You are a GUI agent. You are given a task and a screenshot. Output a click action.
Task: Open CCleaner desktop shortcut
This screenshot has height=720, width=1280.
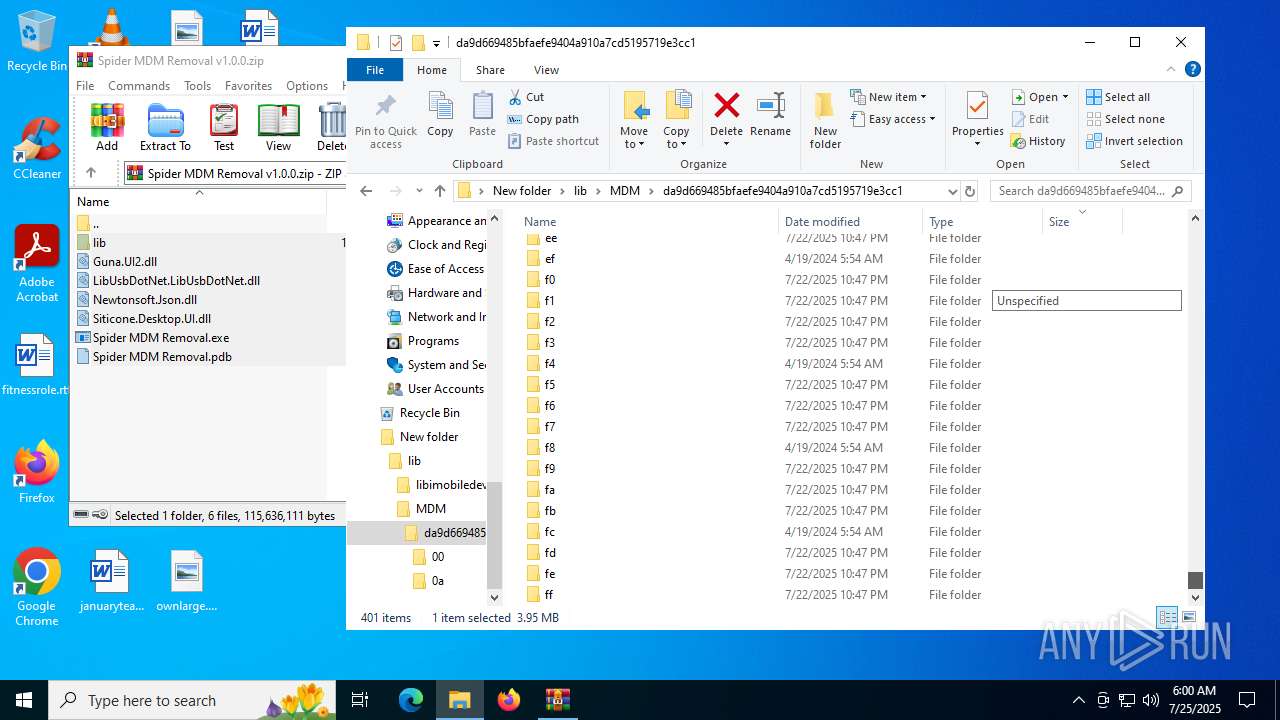pos(37,148)
